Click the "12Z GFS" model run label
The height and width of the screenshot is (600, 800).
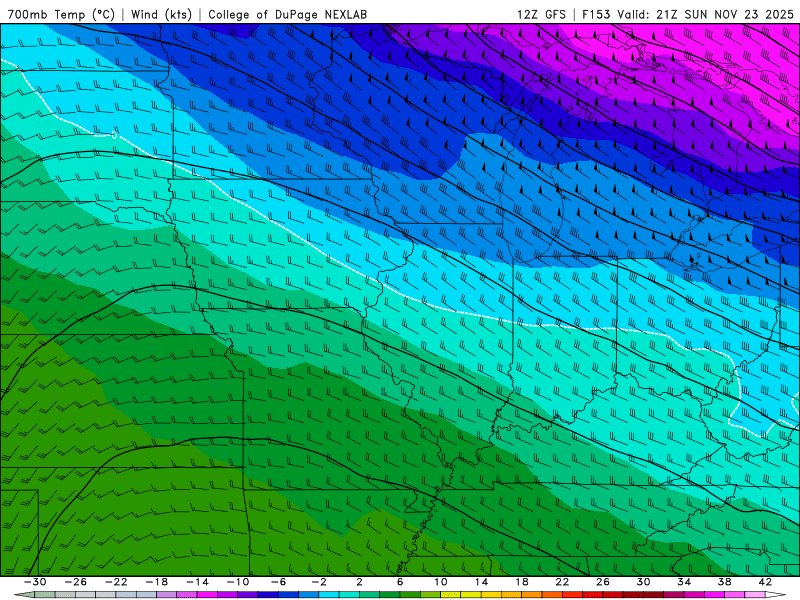click(541, 14)
